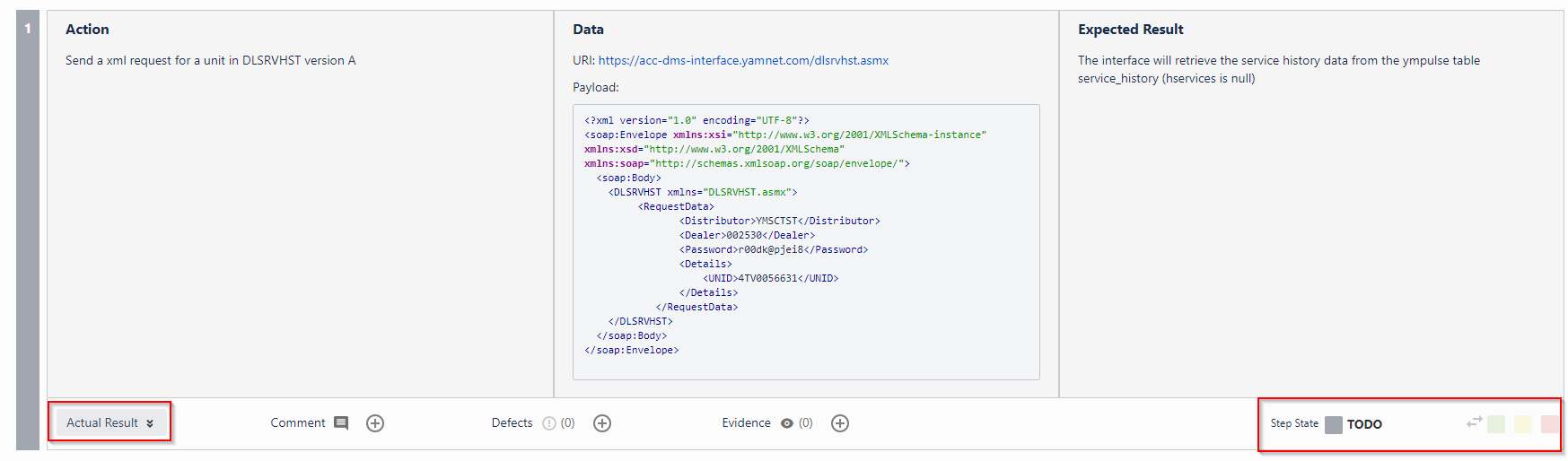The width and height of the screenshot is (1568, 461).
Task: Click the Comment label
Action: pyautogui.click(x=298, y=422)
